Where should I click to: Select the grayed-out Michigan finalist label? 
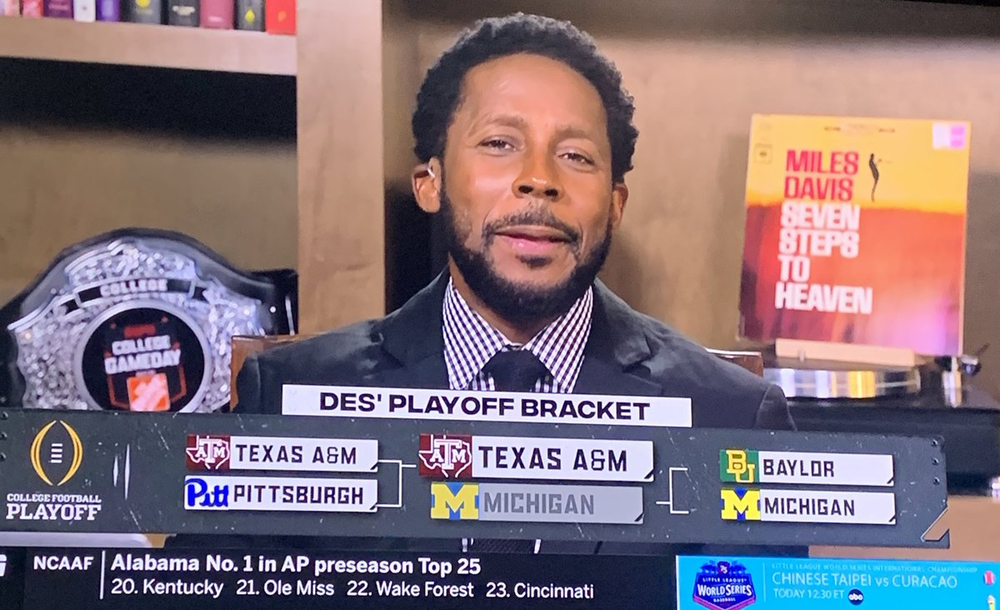click(x=561, y=504)
